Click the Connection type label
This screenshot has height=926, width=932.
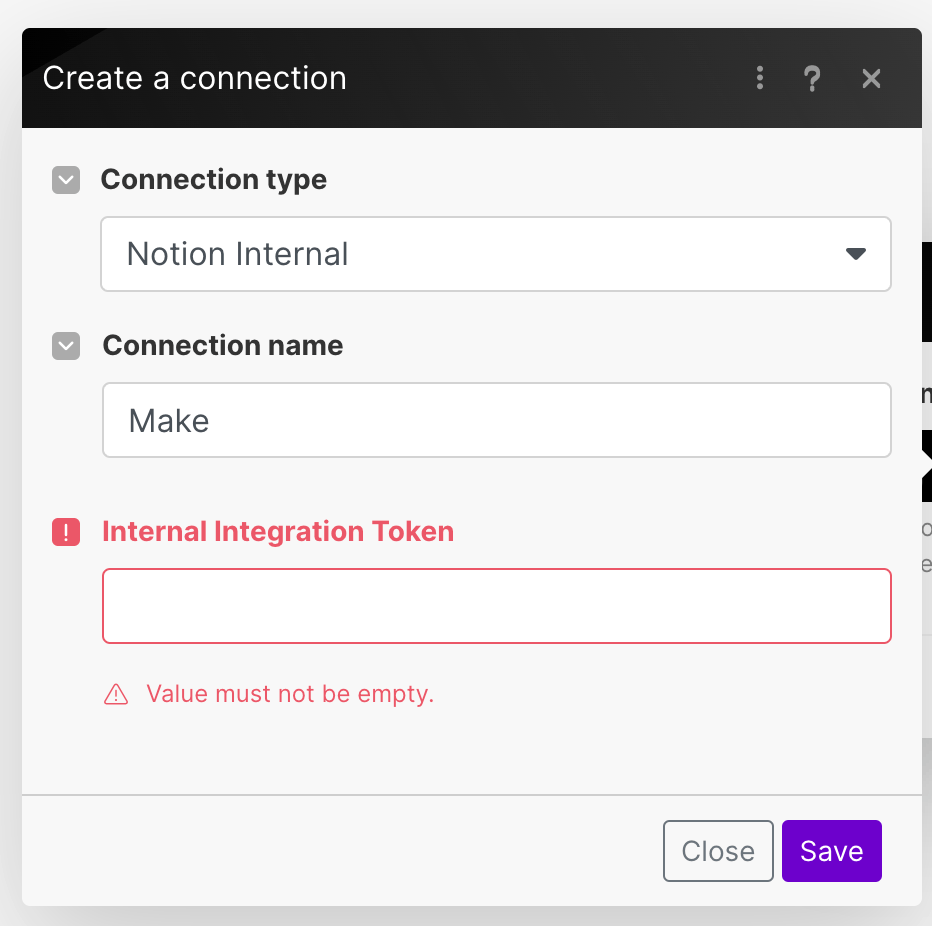(x=214, y=180)
